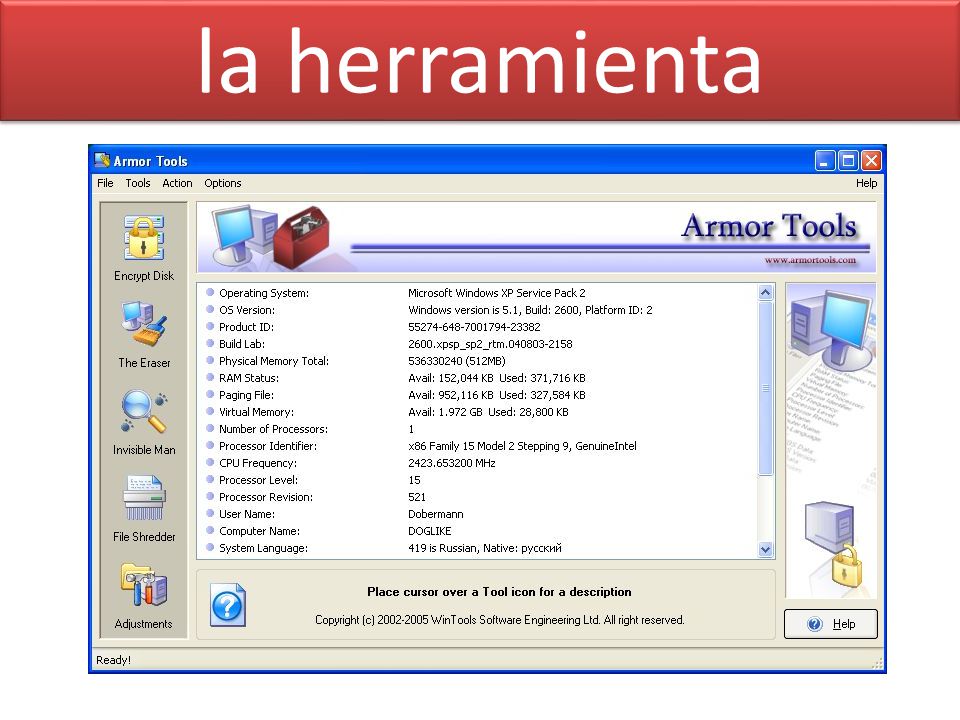Click the red toolbox banner image
Screen dimensions: 960x720
(301, 238)
